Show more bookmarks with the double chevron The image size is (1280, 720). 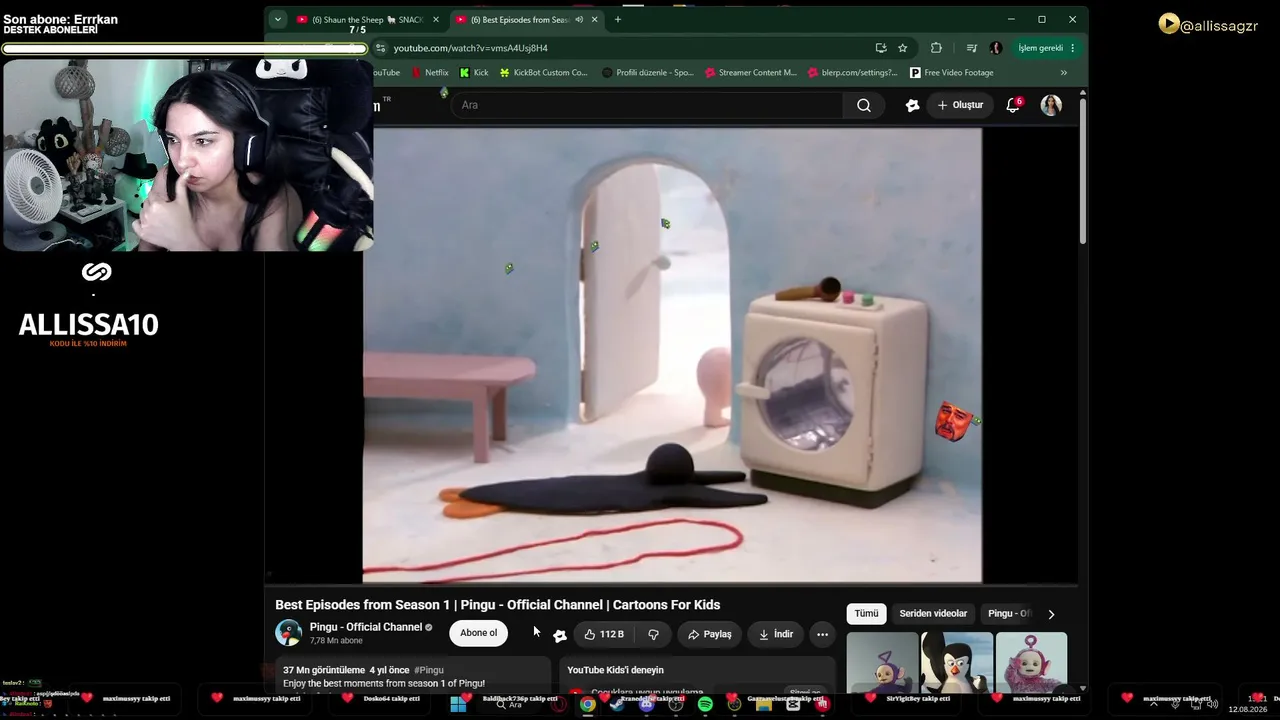click(x=1063, y=73)
